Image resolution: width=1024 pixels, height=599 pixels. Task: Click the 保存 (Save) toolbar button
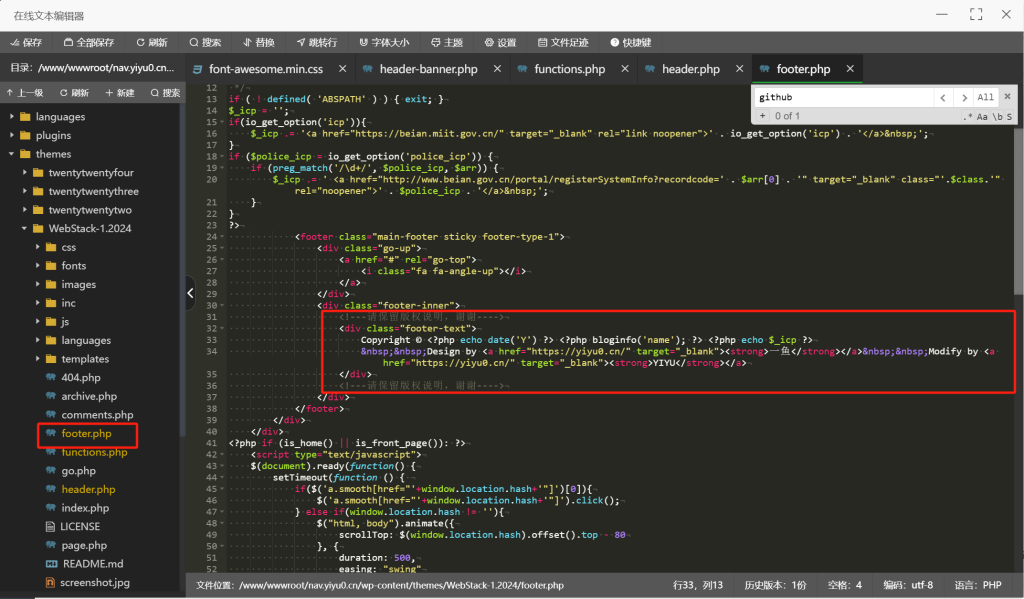26,42
